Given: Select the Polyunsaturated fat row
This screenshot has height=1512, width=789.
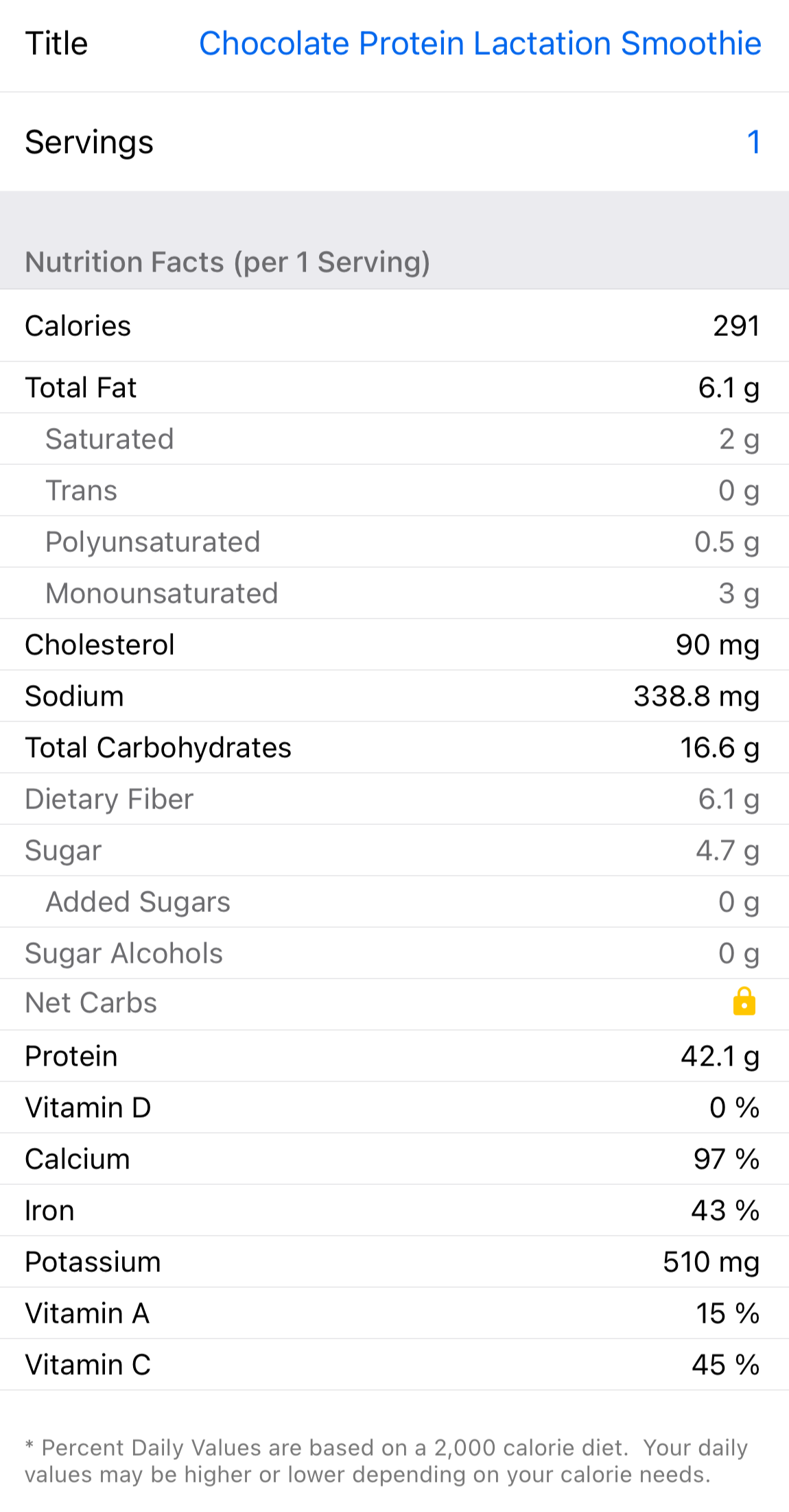Looking at the screenshot, I should tap(394, 542).
